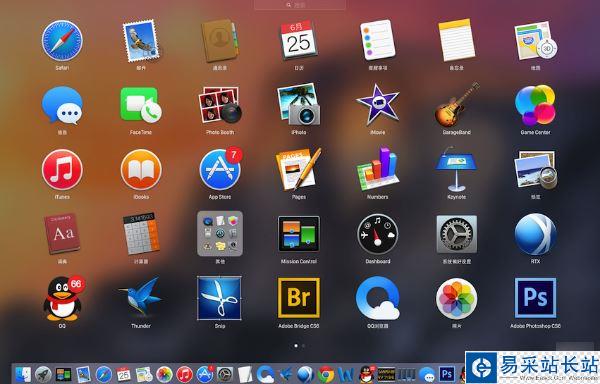Launch Messages from the Launchpad grid
Viewport: 600px width, 384px height.
coord(62,105)
